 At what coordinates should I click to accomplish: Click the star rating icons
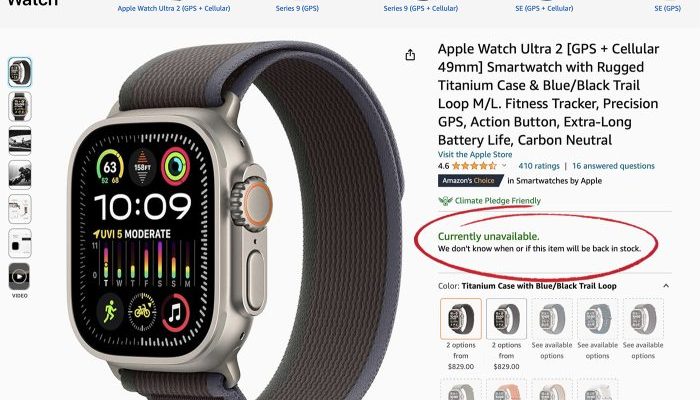point(474,166)
